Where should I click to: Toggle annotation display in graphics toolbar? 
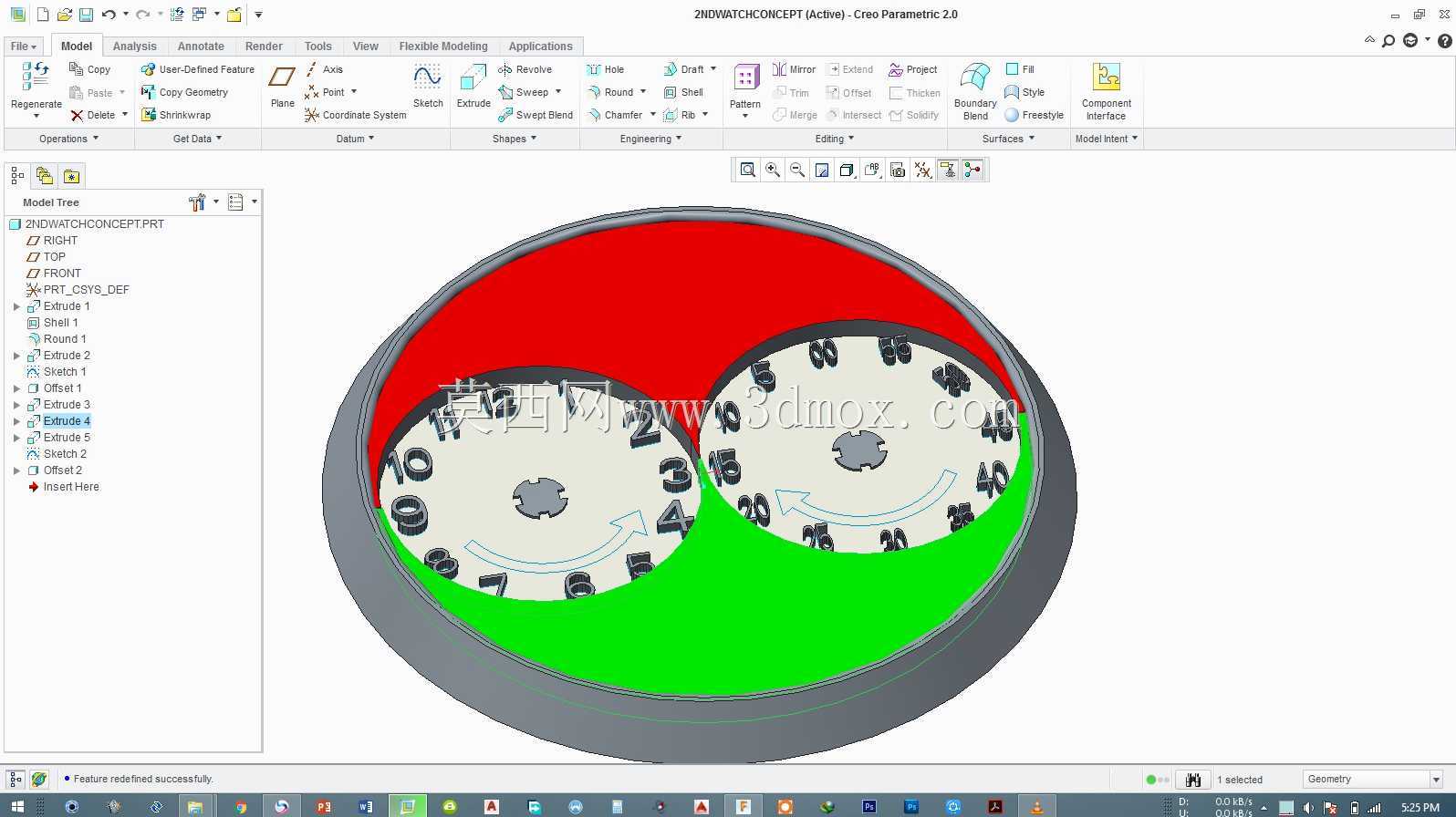948,170
